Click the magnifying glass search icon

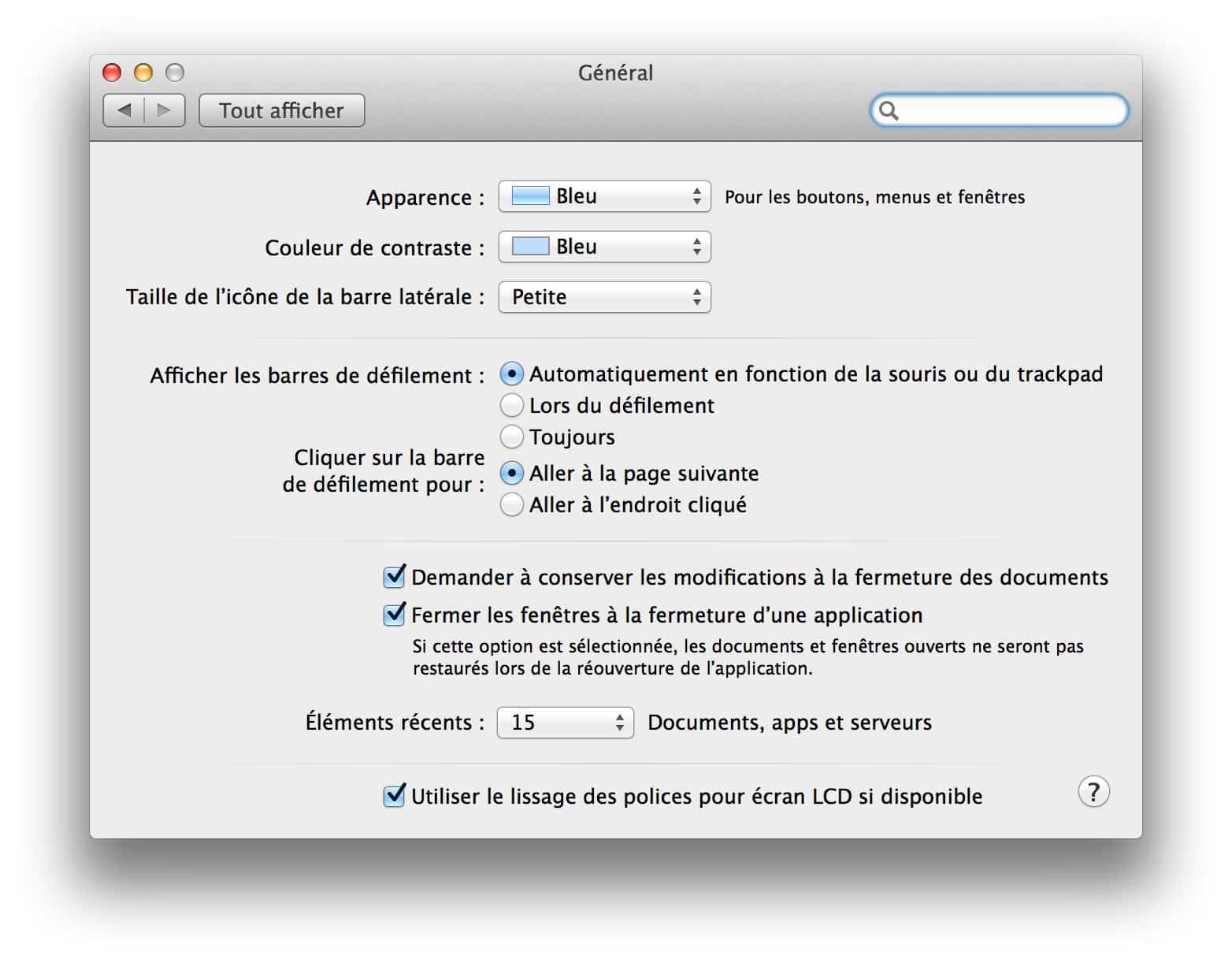click(889, 110)
